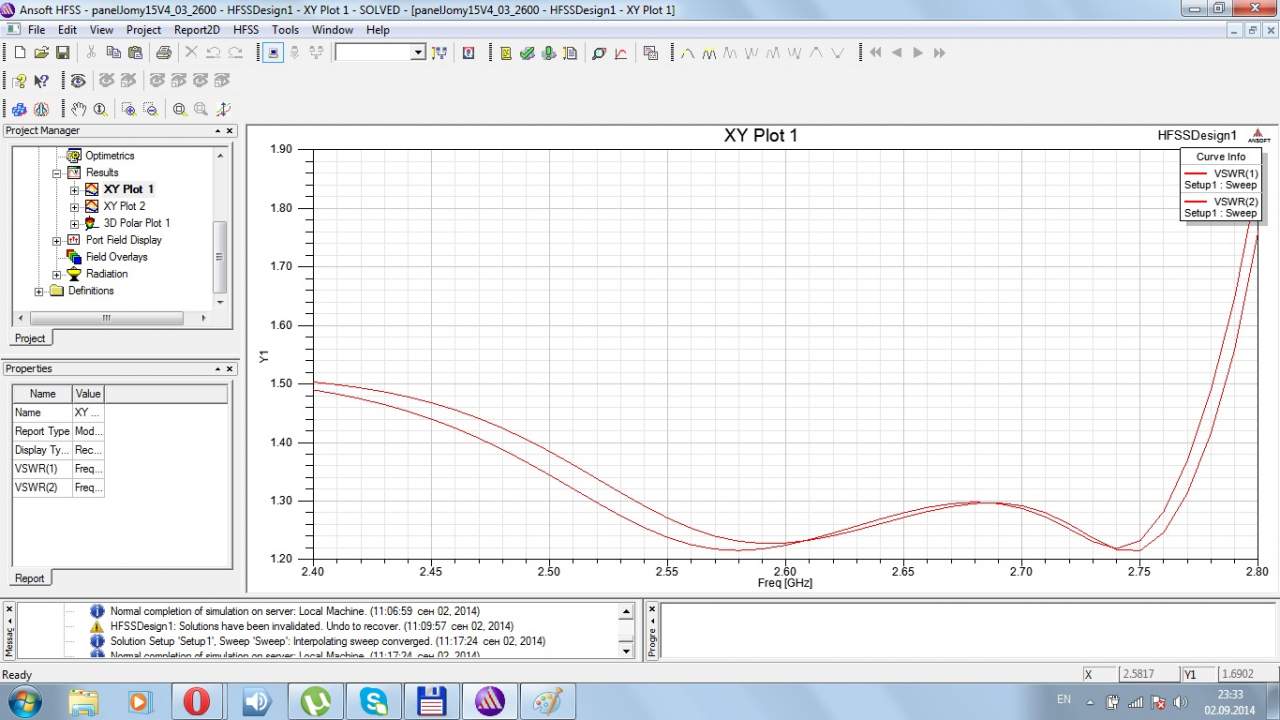
Task: Open the empty toolbar combo box dropdown
Action: [418, 53]
